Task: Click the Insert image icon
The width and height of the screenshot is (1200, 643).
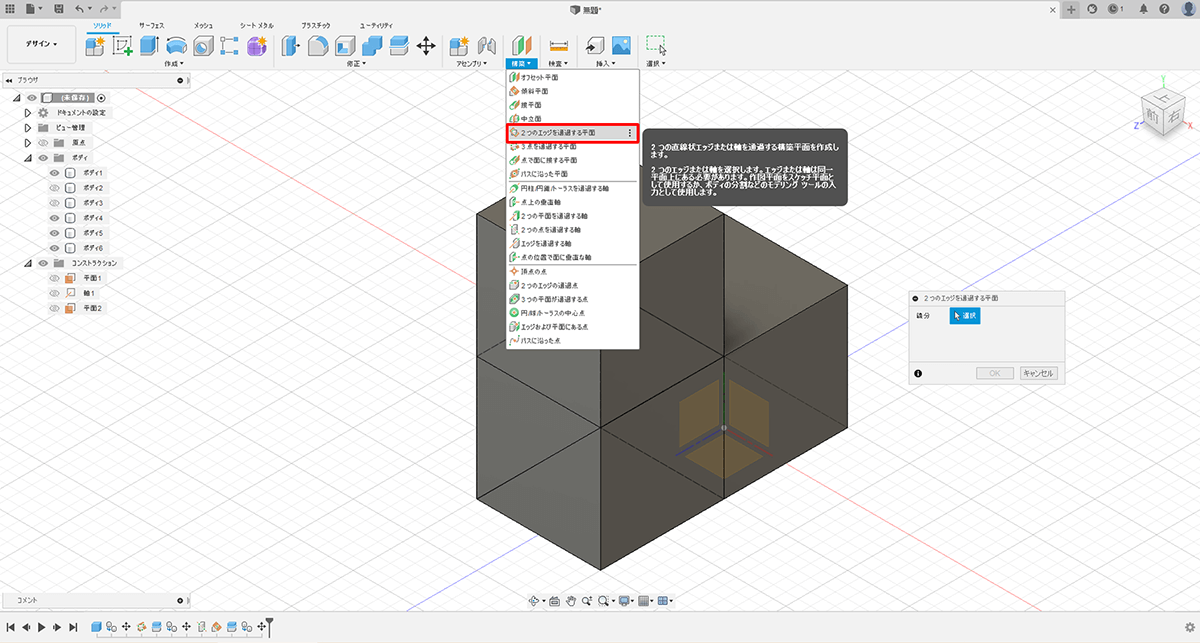Action: pyautogui.click(x=621, y=45)
